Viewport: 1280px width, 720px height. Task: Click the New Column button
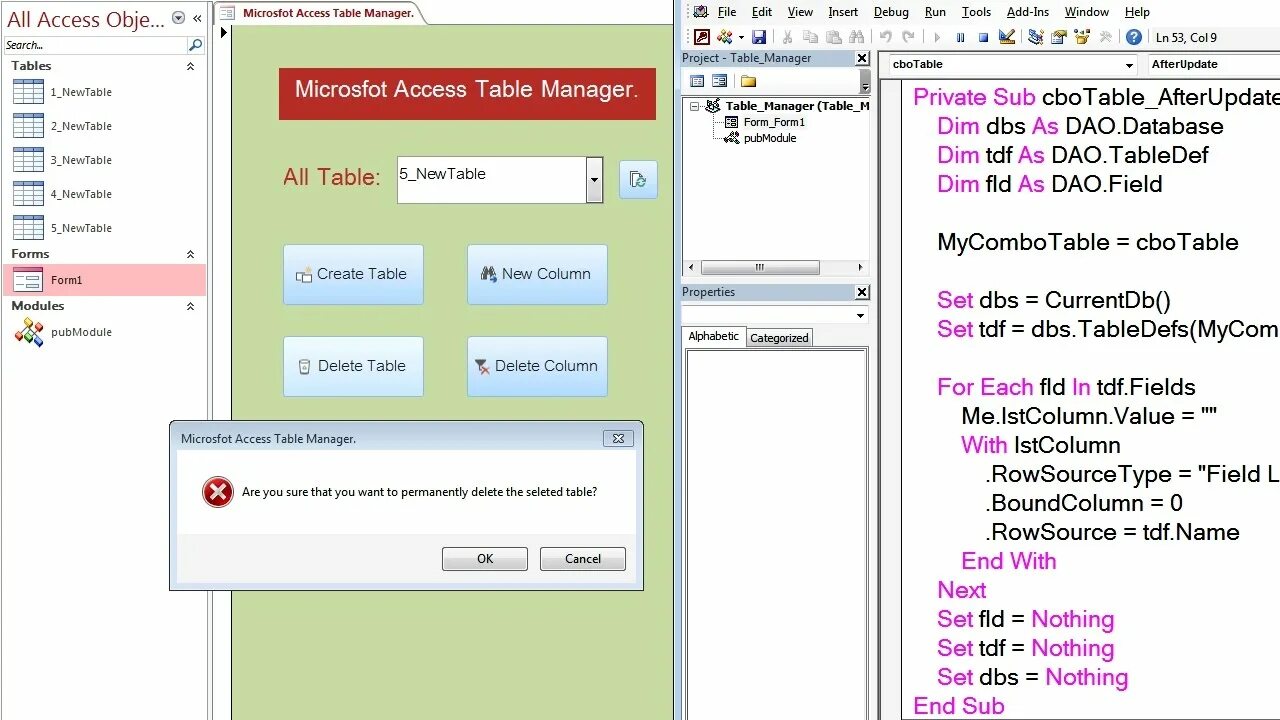pos(537,274)
